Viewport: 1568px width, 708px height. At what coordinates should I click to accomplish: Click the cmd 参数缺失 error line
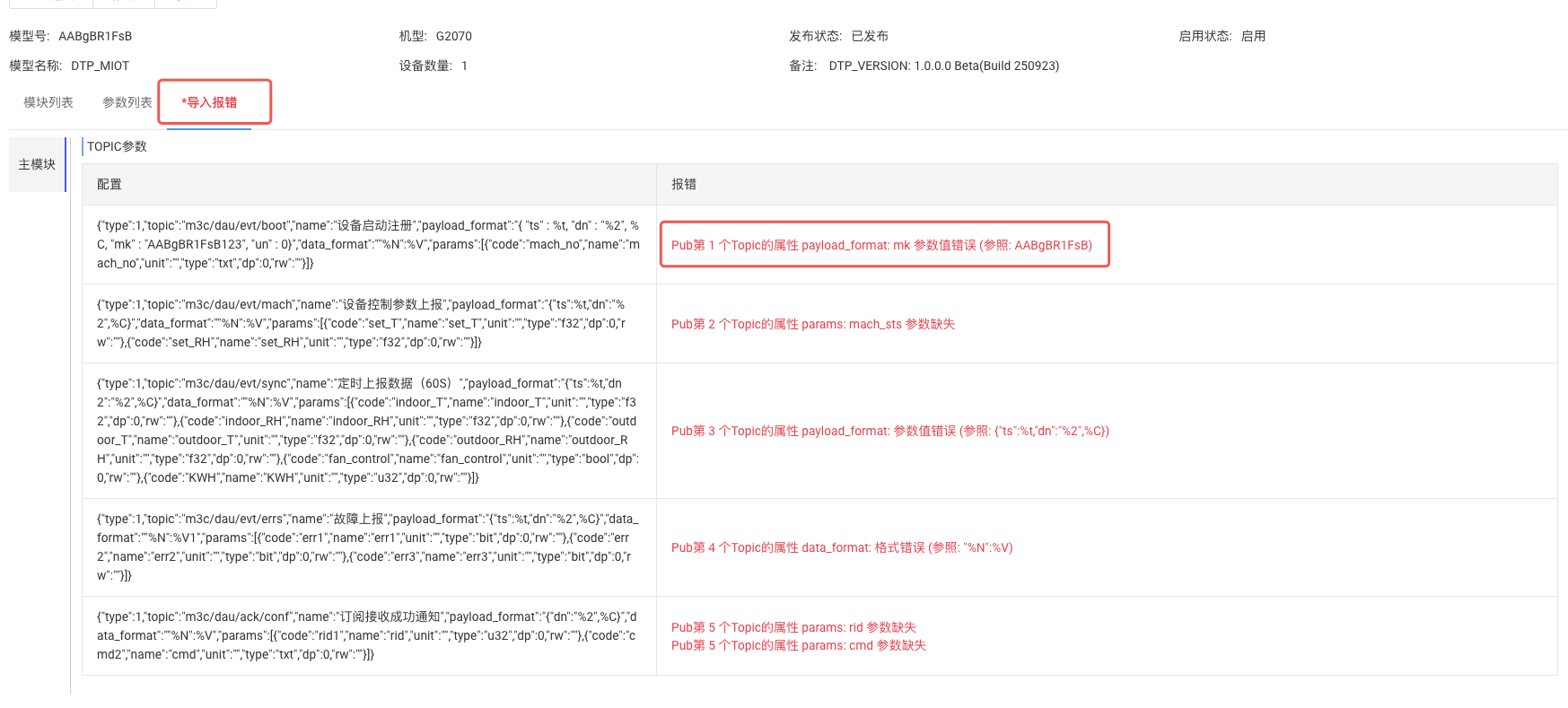[x=798, y=645]
